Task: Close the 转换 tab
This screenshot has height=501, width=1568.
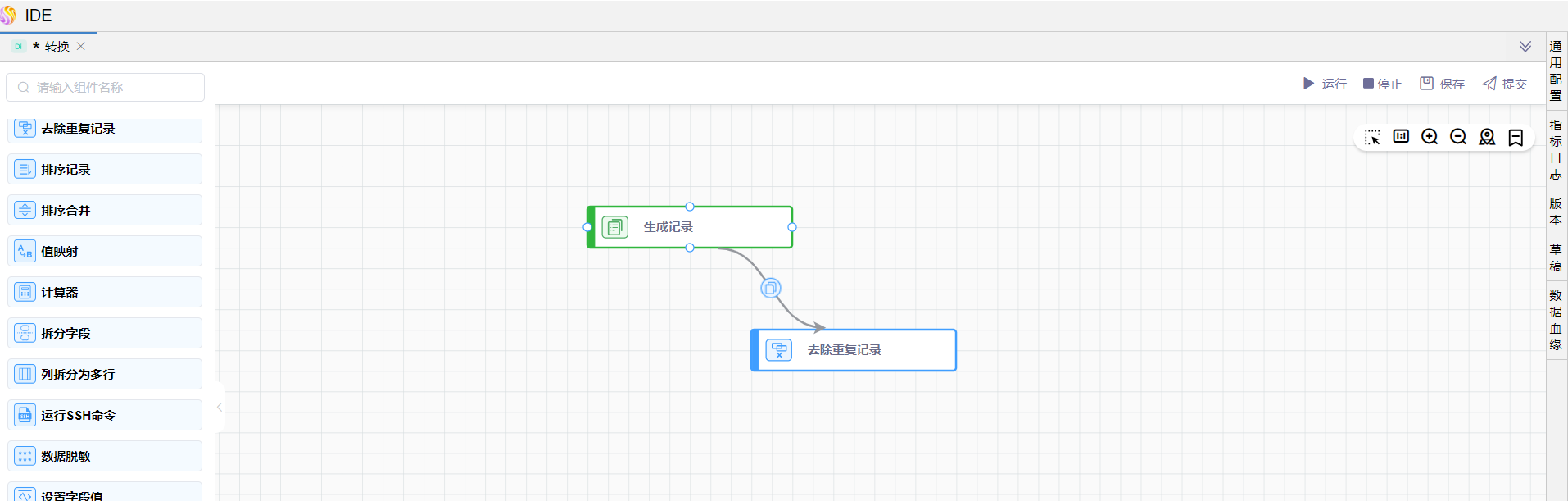Action: (x=81, y=47)
